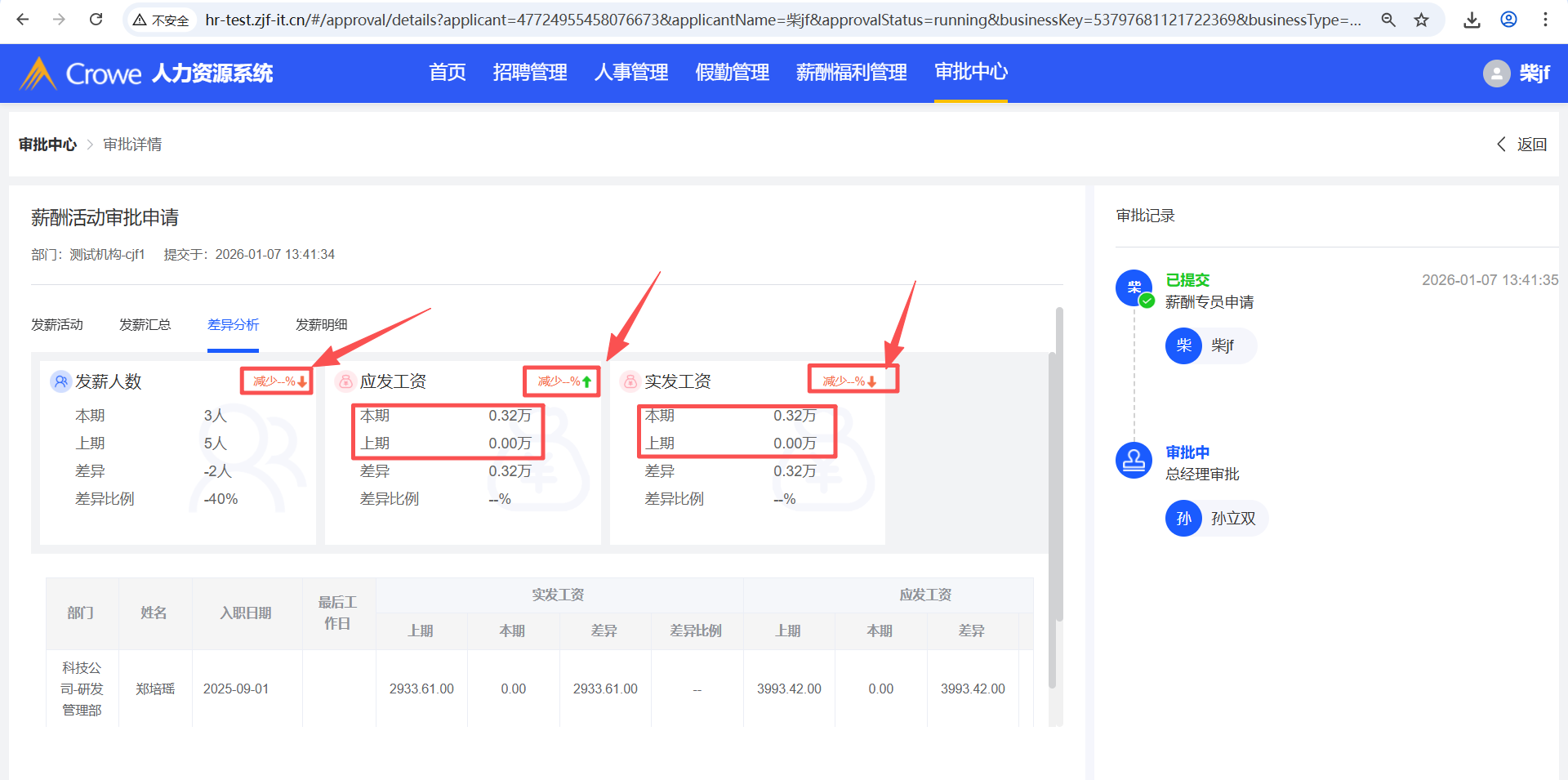The image size is (1568, 780).
Task: Open the zoom magnifier in address bar
Action: (1388, 20)
